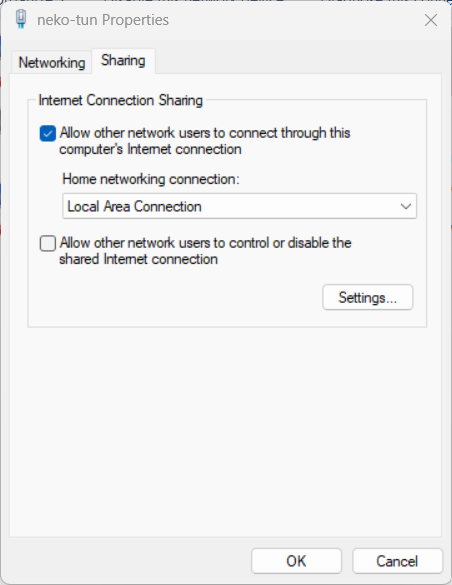
Task: Click the "computer's Internet connection" label line
Action: (x=150, y=149)
